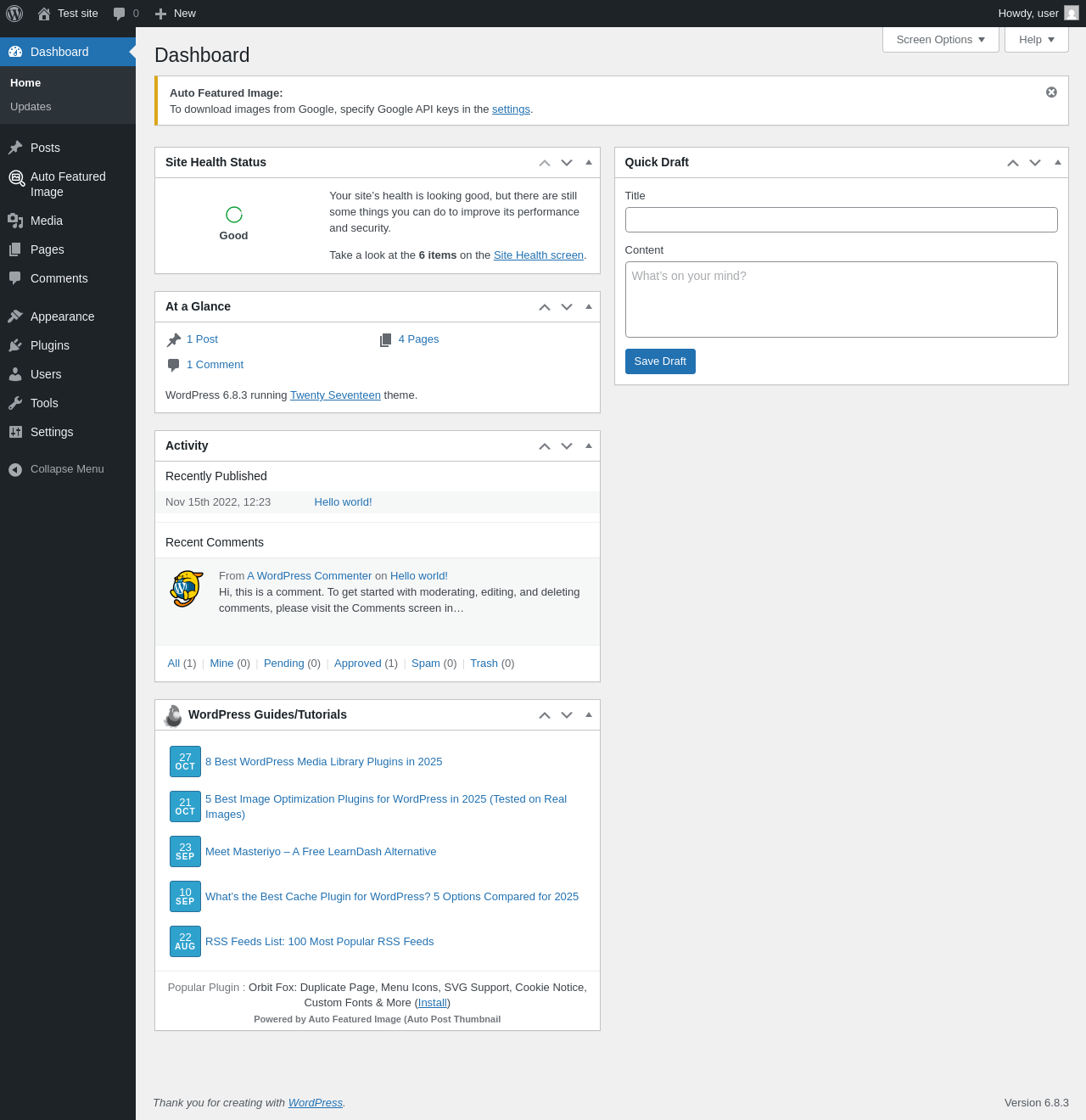Click the Settings sliders icon
Screen dimensions: 1086x1120
[15, 432]
